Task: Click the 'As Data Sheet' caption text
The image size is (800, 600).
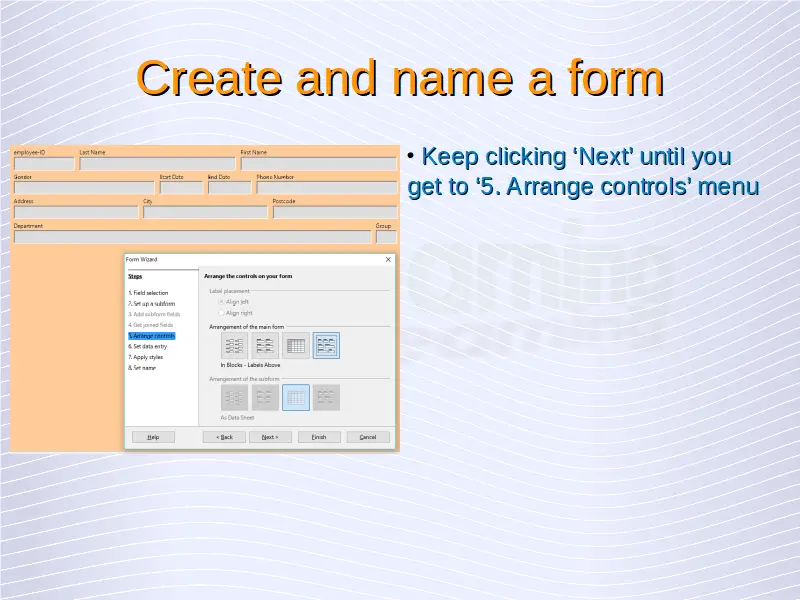Action: pyautogui.click(x=237, y=418)
